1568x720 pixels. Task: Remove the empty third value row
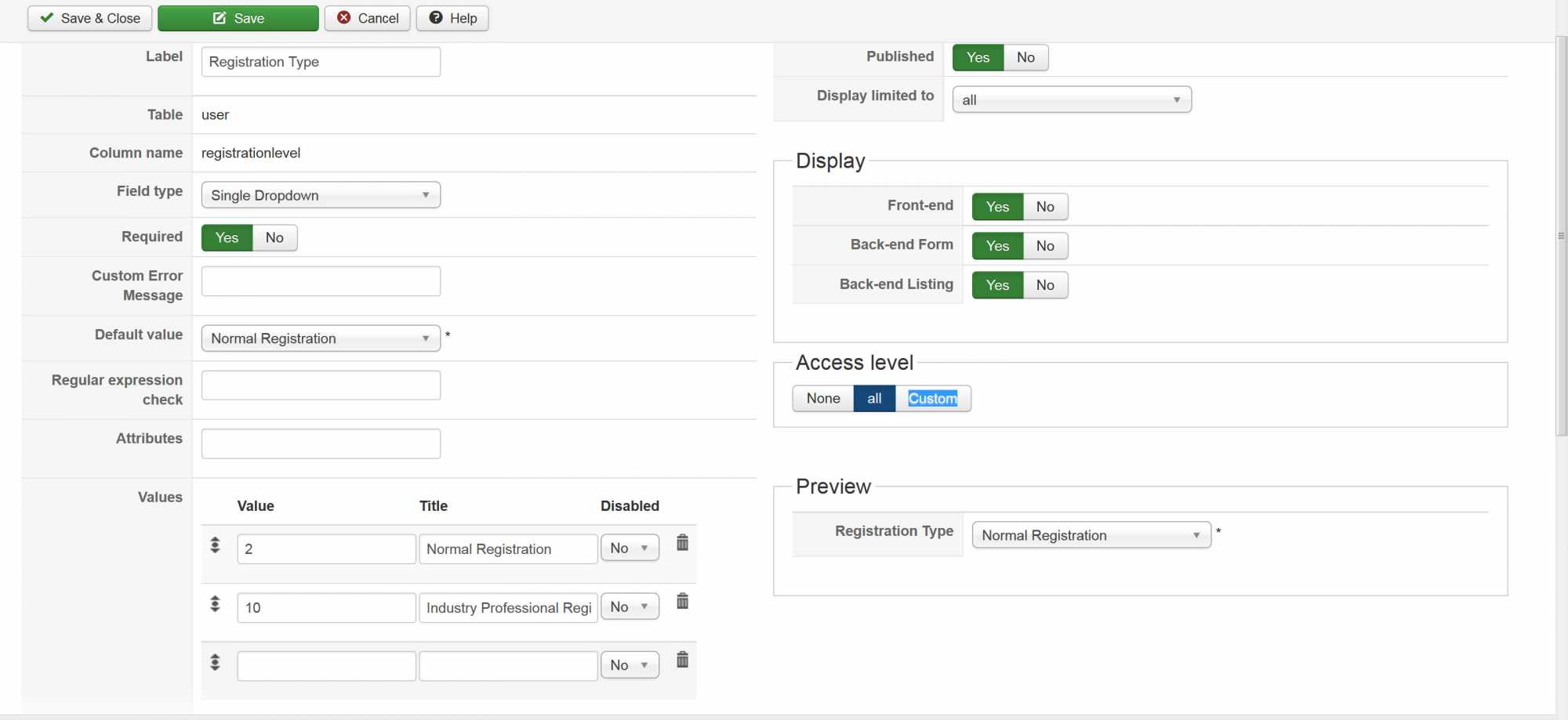point(682,660)
